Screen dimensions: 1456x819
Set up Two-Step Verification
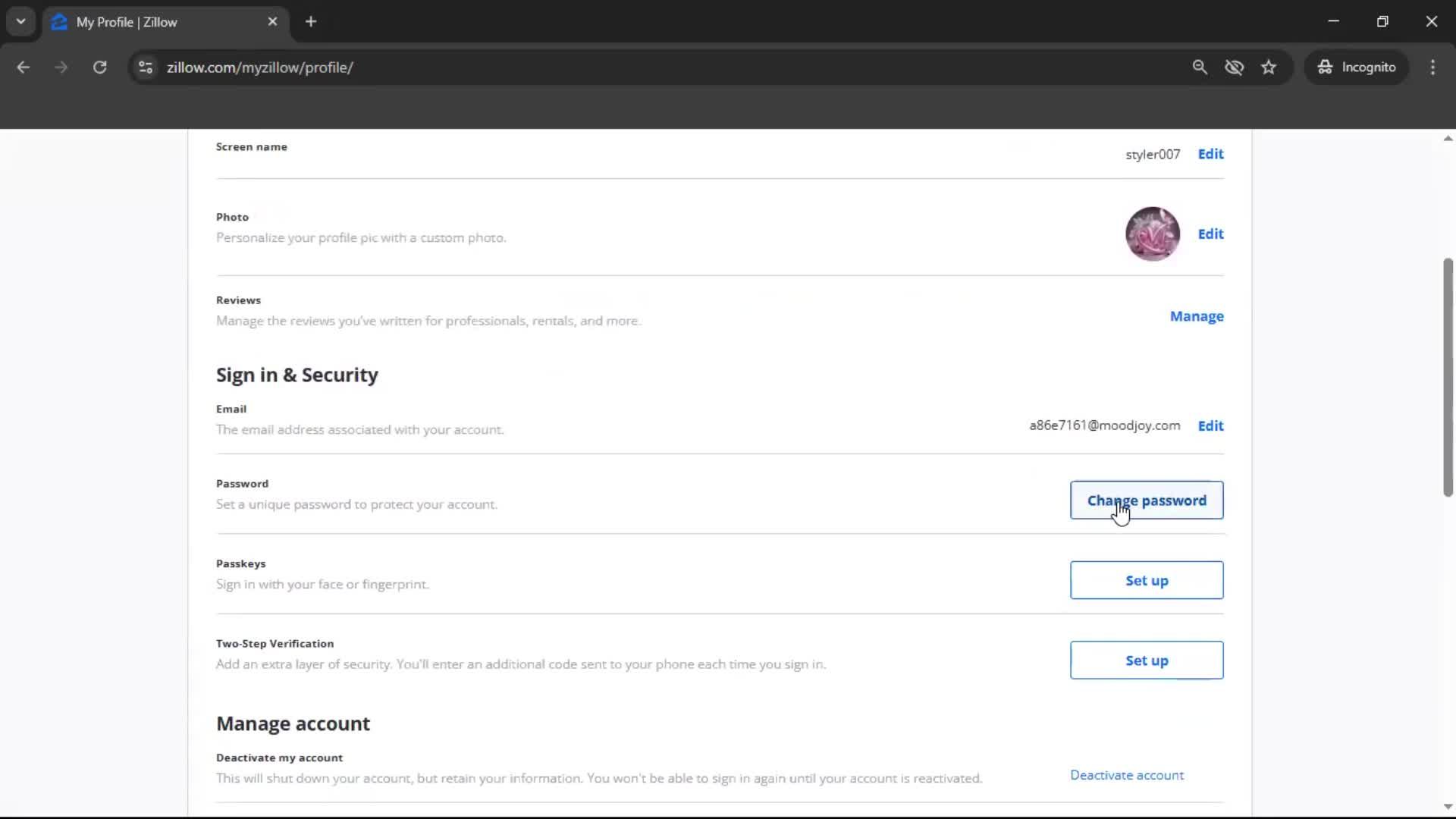point(1146,660)
